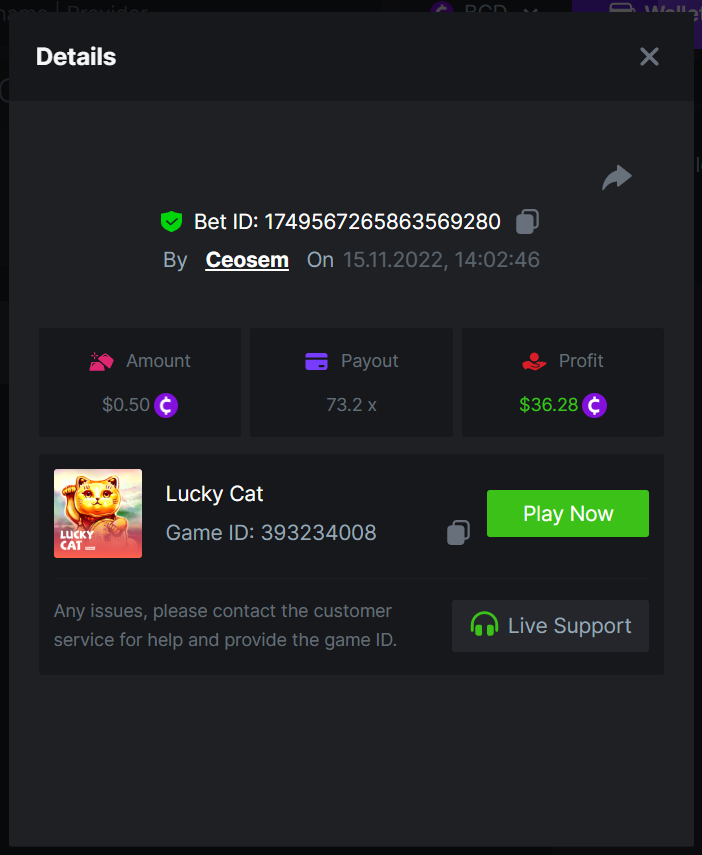Copy the Bet ID number
This screenshot has width=702, height=855.
click(x=527, y=221)
